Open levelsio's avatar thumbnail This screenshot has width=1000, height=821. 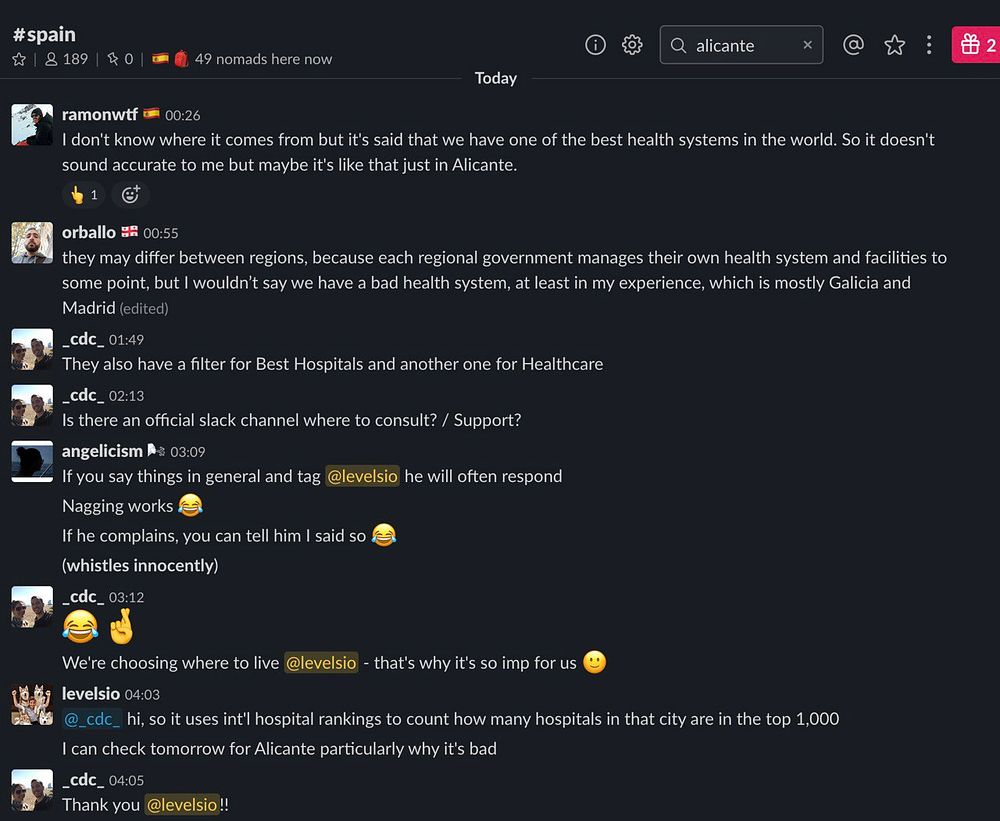[32, 704]
